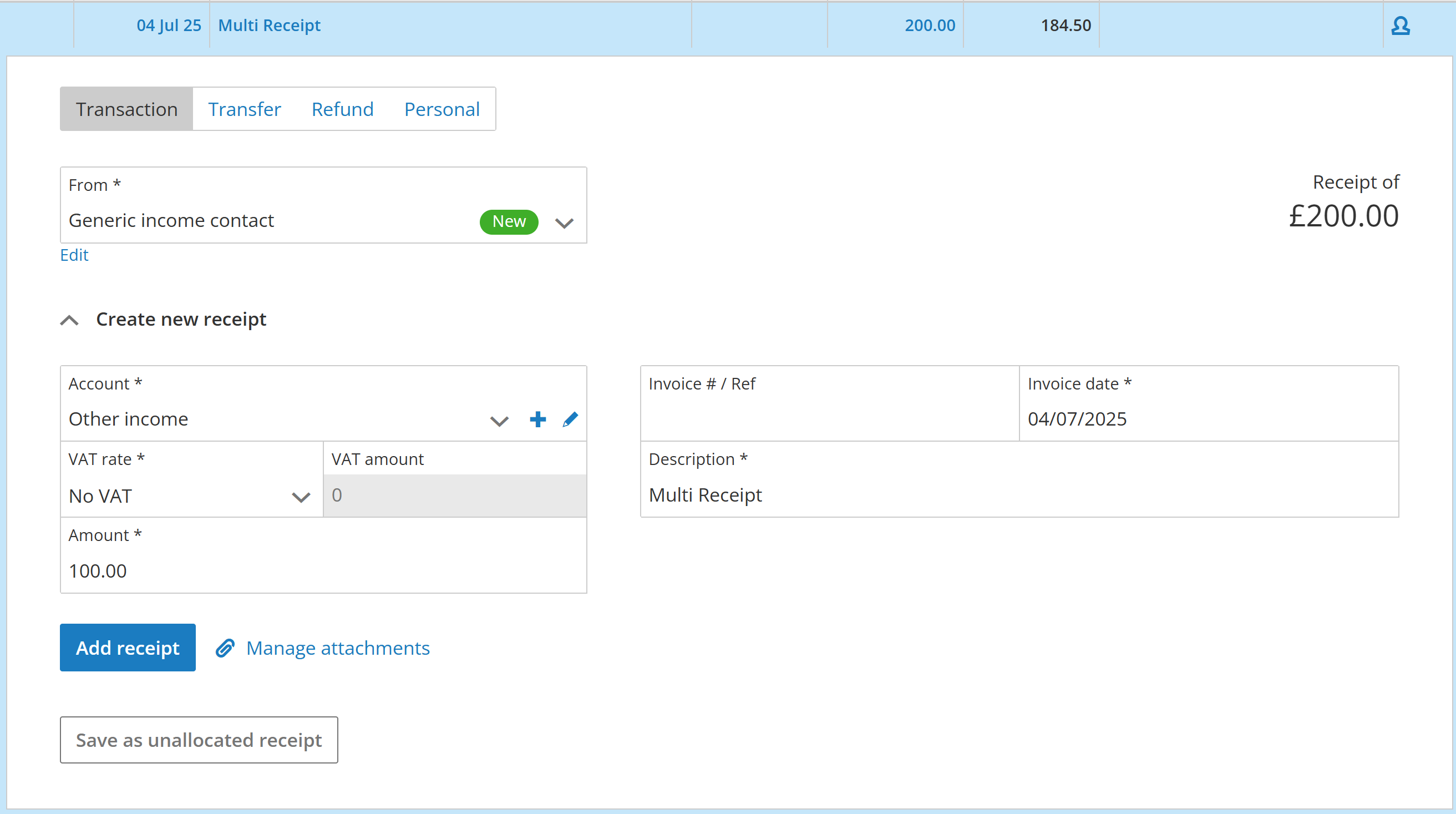This screenshot has width=1456, height=814.
Task: Click the pencil icon to edit account
Action: (570, 419)
